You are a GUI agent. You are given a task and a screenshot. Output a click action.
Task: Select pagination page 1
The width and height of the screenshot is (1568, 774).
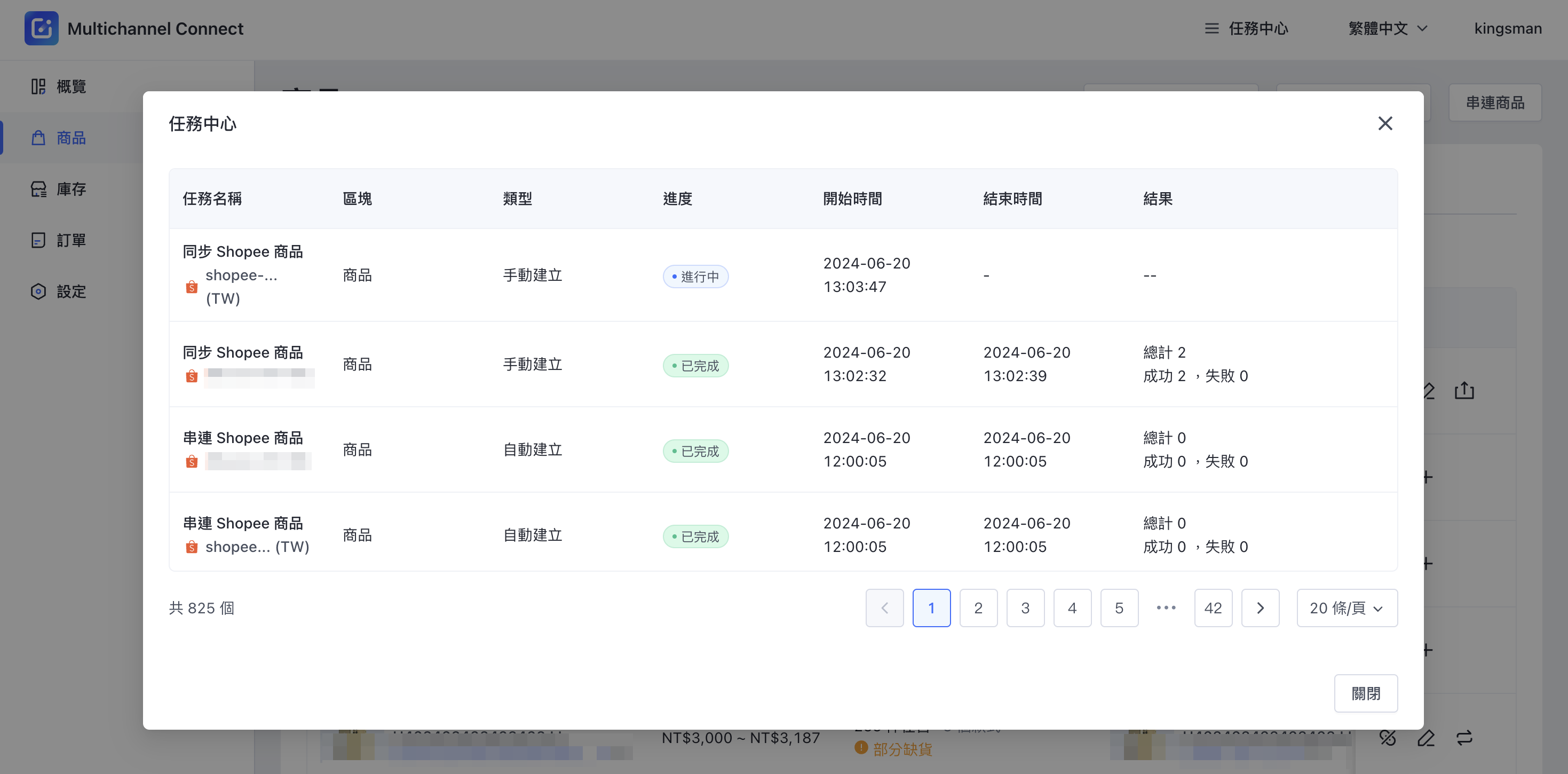[x=931, y=607]
